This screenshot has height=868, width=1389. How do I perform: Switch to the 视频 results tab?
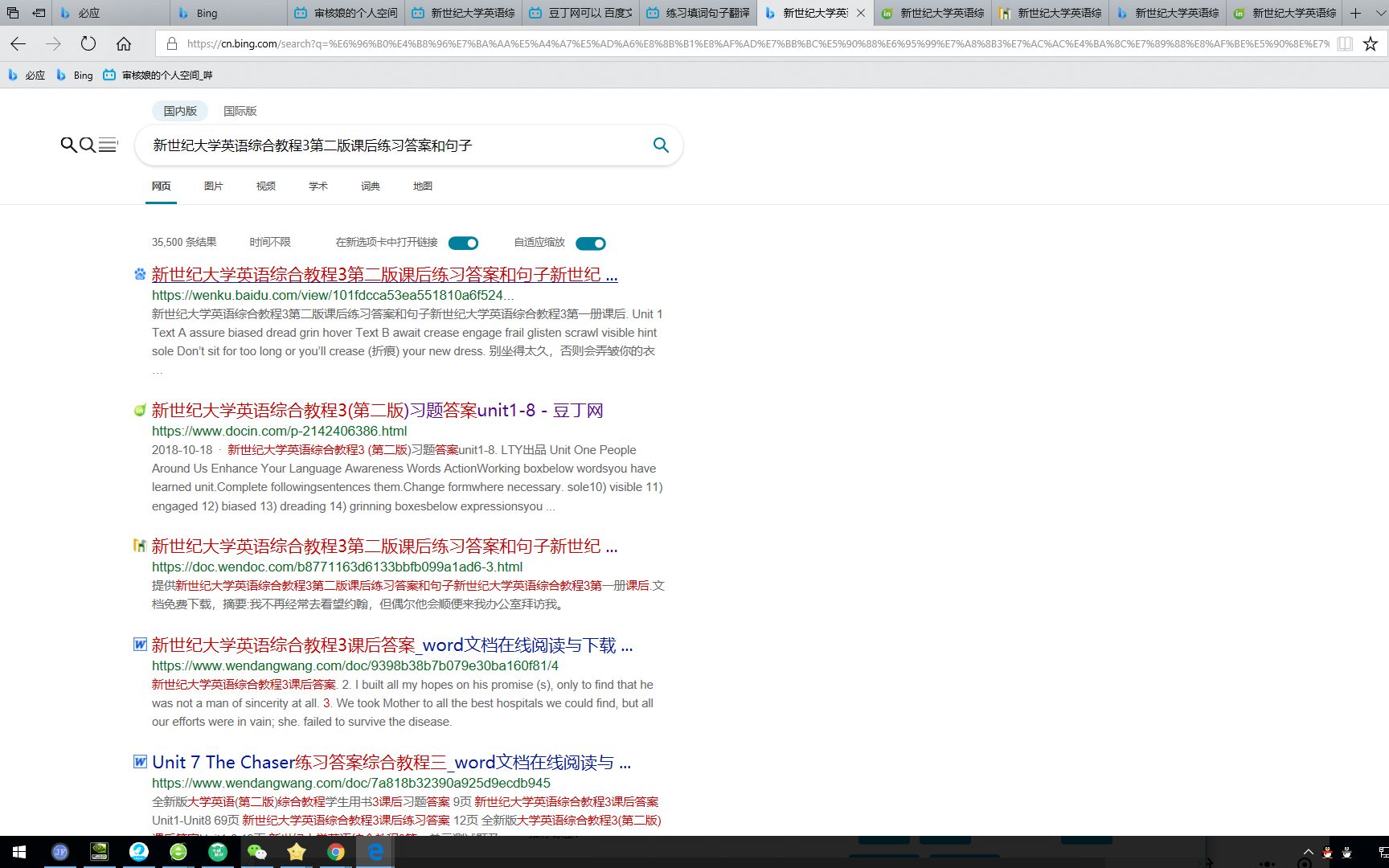265,186
